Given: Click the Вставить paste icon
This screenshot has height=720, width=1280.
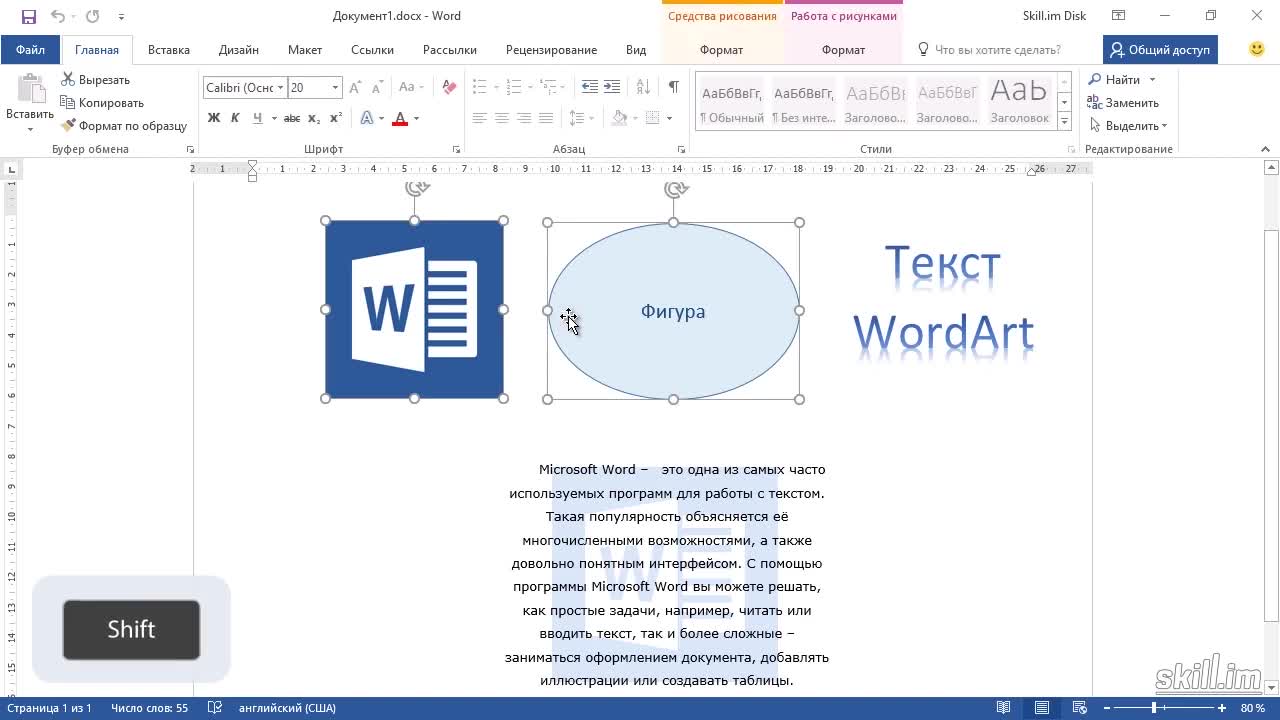Looking at the screenshot, I should click(30, 89).
